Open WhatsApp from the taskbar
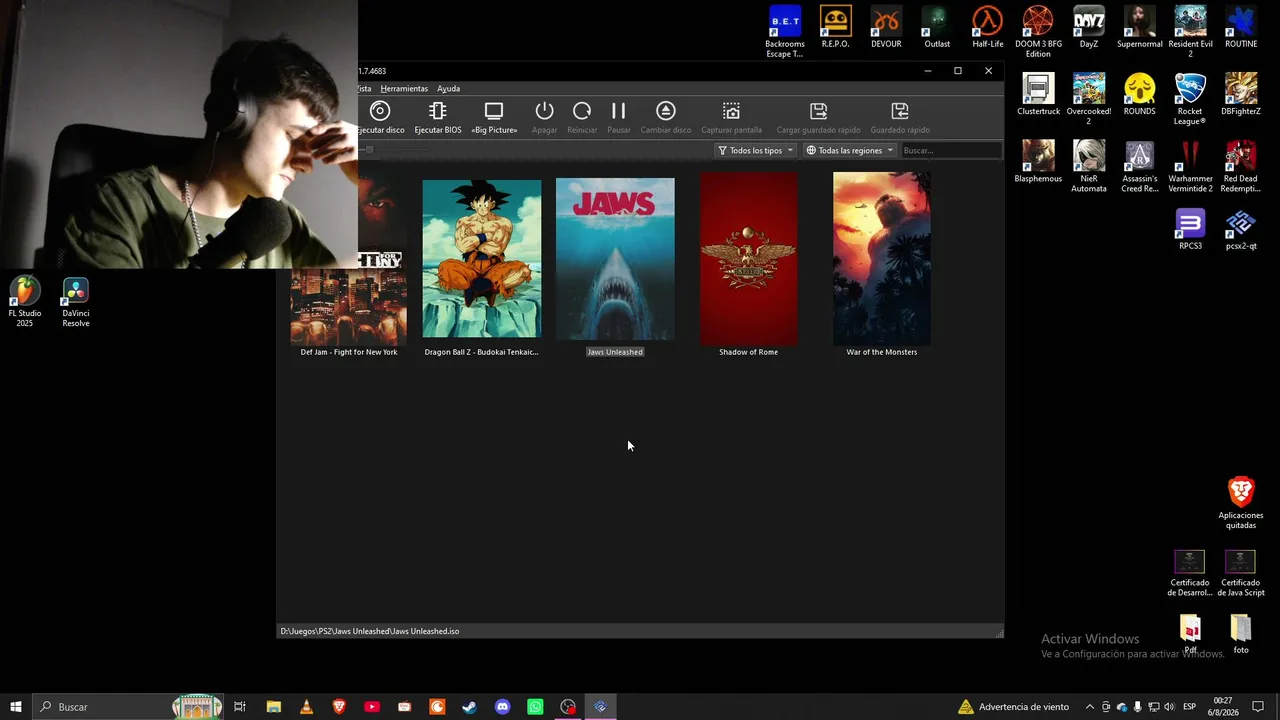The image size is (1280, 720). (535, 707)
